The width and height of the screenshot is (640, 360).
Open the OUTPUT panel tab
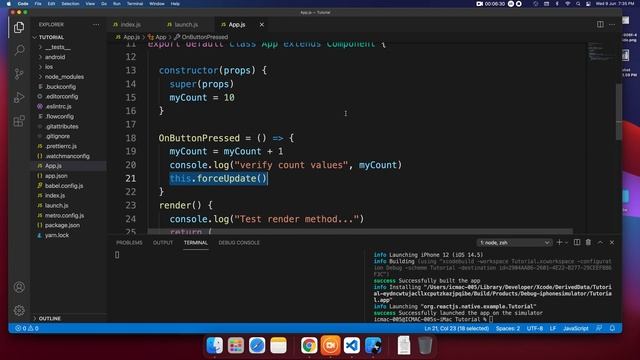(163, 242)
